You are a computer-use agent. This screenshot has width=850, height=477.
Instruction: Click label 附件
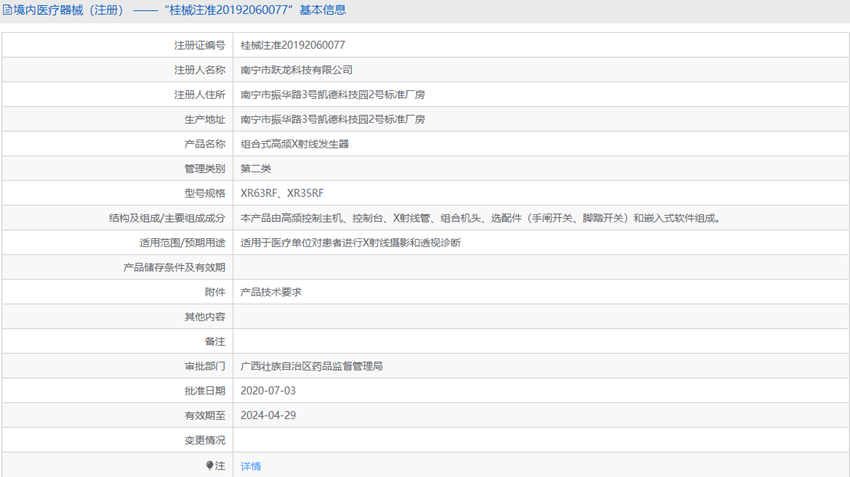(x=215, y=292)
